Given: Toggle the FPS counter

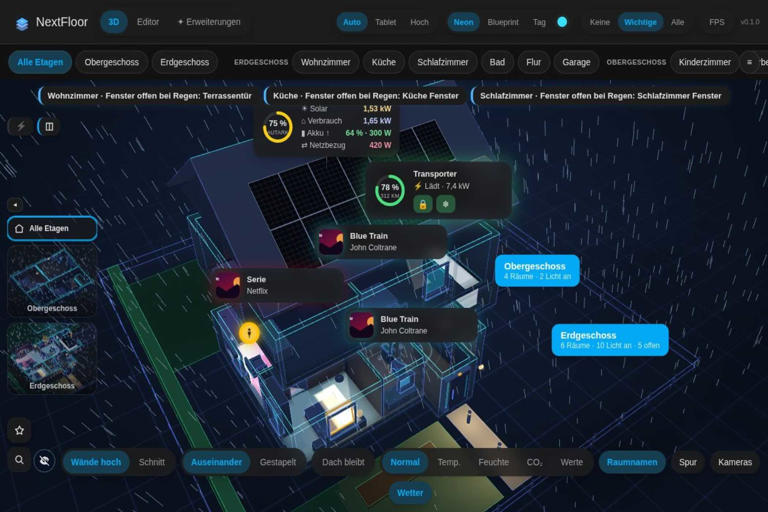Looking at the screenshot, I should (x=717, y=22).
